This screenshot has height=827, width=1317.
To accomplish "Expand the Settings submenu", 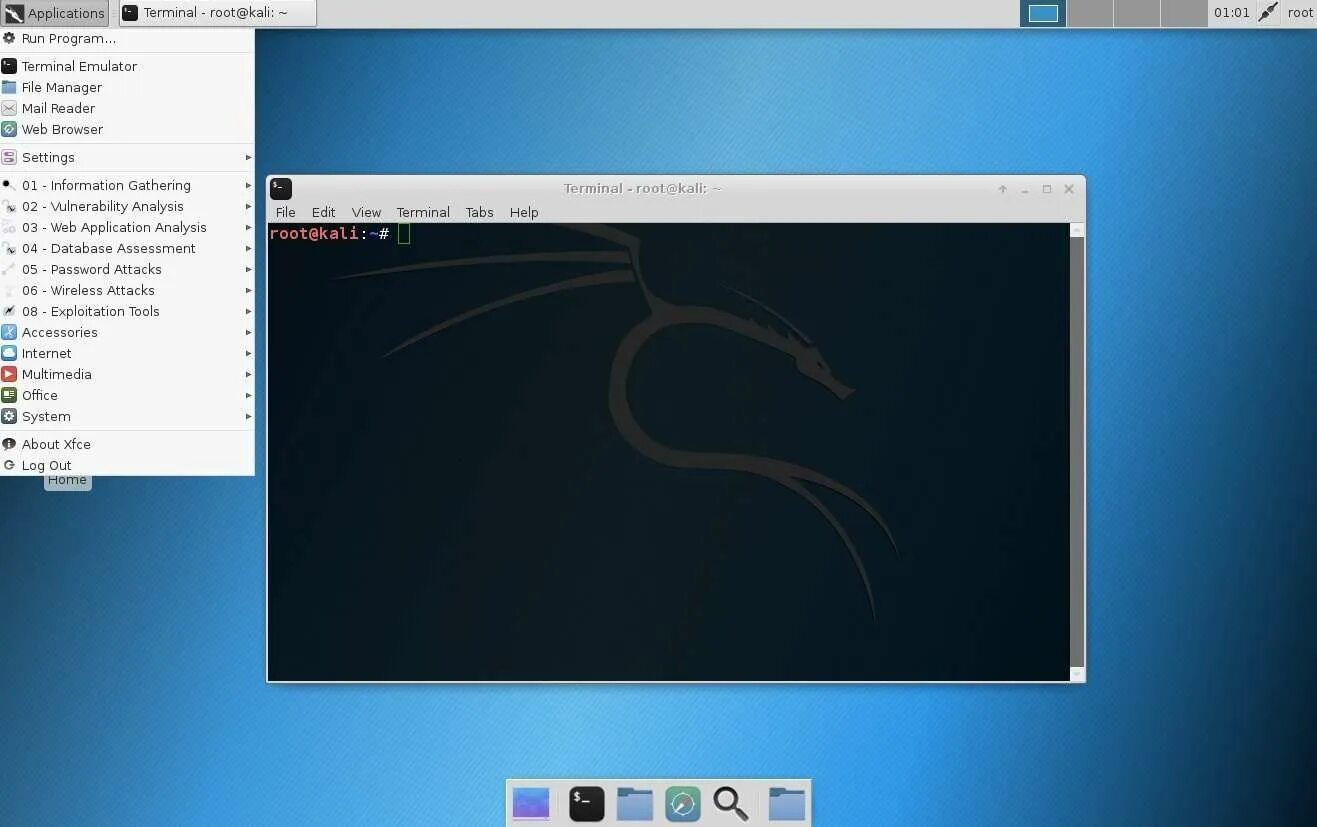I will point(127,157).
